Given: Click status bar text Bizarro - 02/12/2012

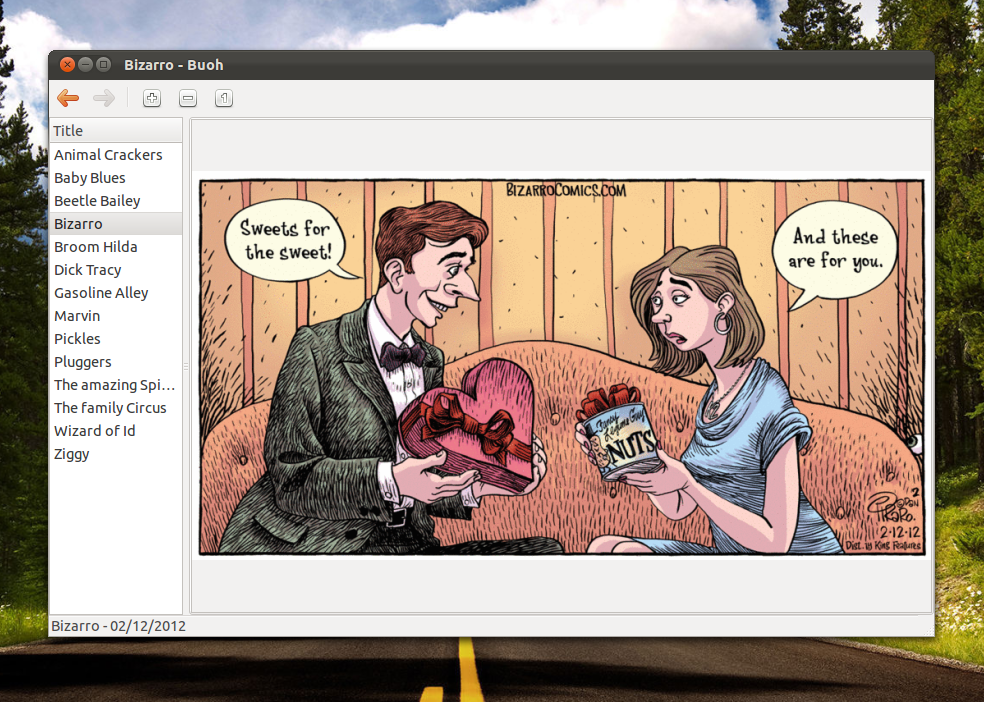Looking at the screenshot, I should [x=119, y=626].
